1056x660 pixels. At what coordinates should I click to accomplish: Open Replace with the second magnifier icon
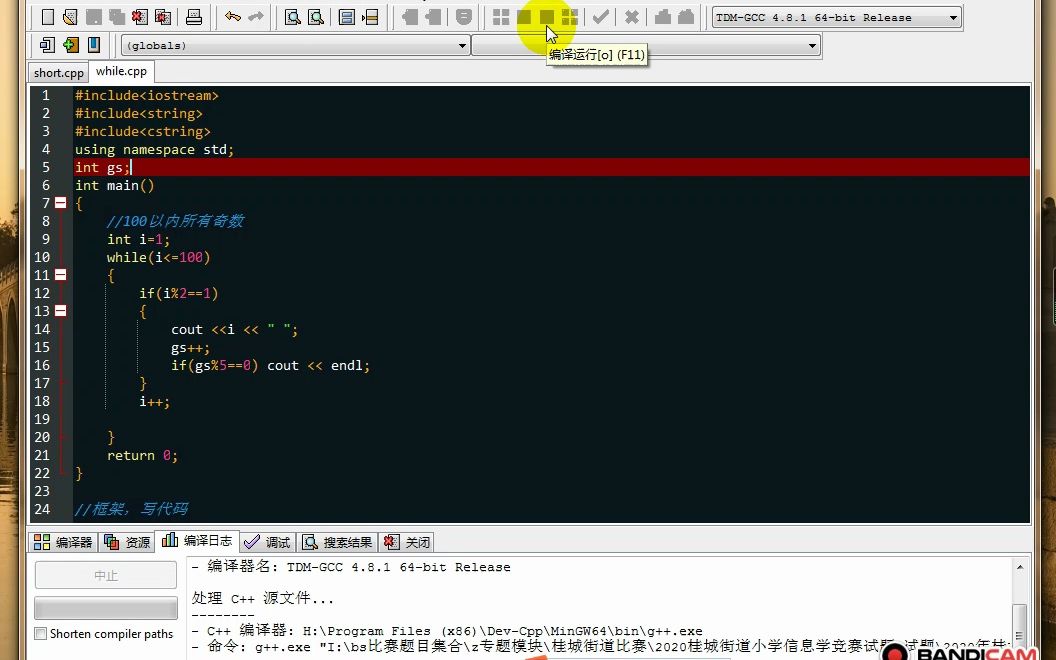point(315,17)
